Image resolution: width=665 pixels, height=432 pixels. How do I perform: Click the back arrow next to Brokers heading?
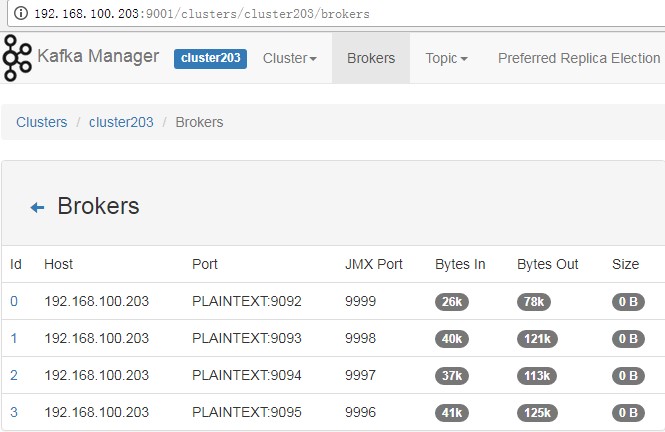[37, 207]
